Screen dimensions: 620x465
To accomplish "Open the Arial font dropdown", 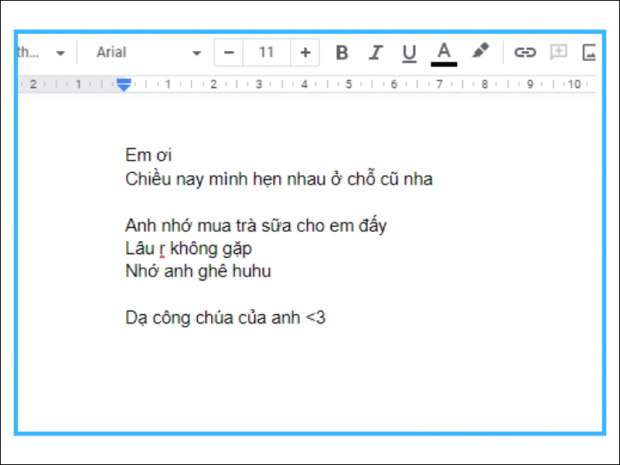I will coord(149,52).
